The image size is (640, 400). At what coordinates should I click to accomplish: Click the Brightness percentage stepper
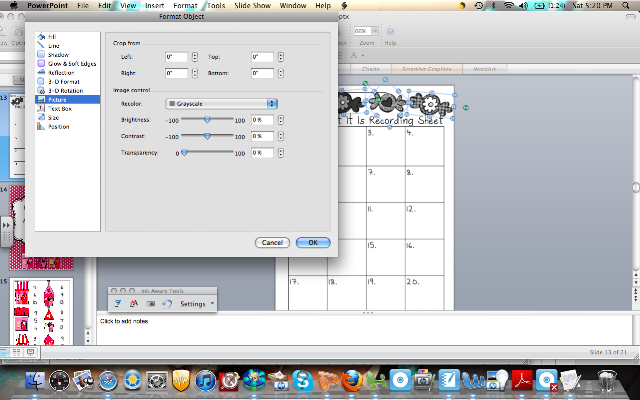(x=280, y=120)
